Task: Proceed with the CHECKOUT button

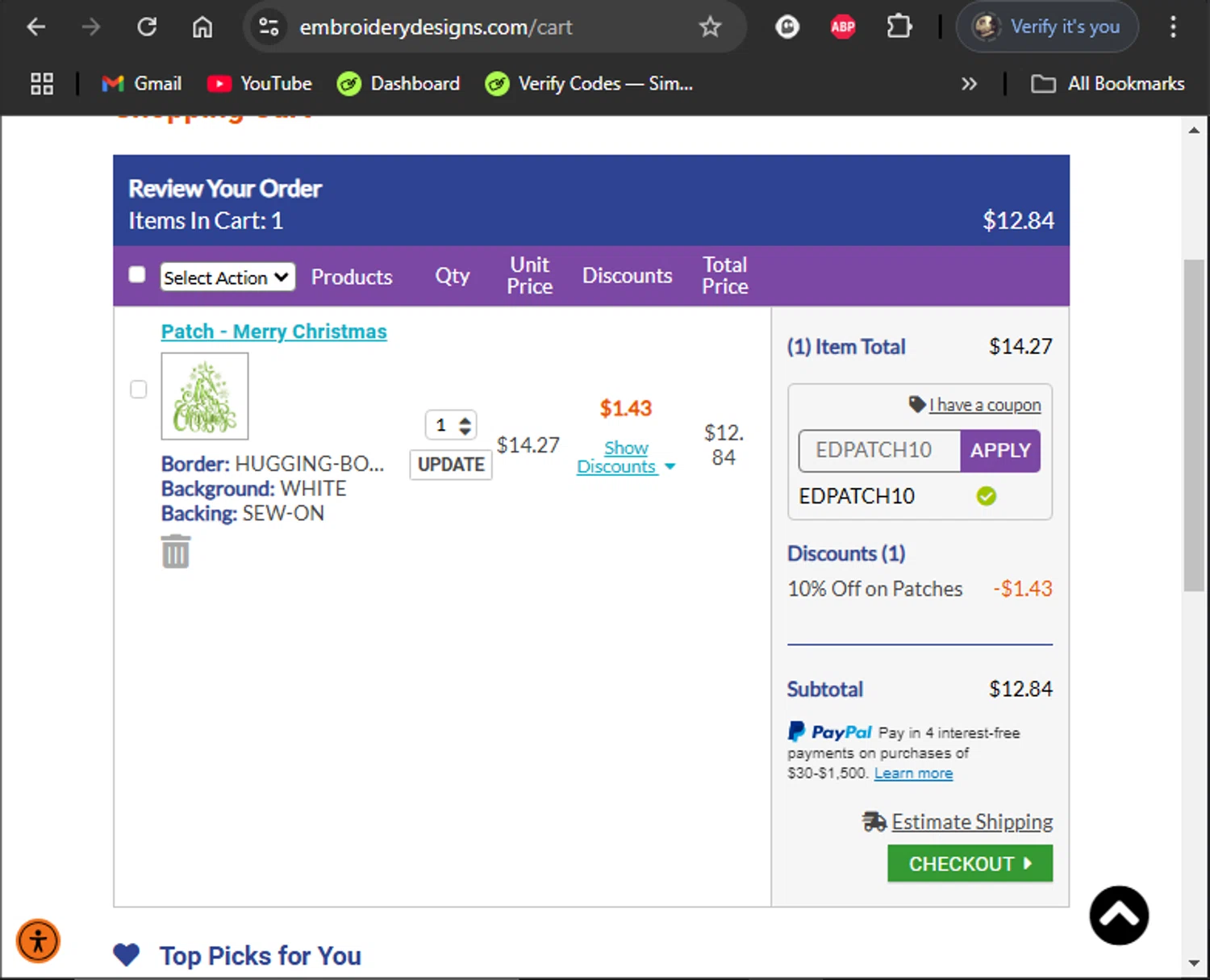Action: click(970, 864)
